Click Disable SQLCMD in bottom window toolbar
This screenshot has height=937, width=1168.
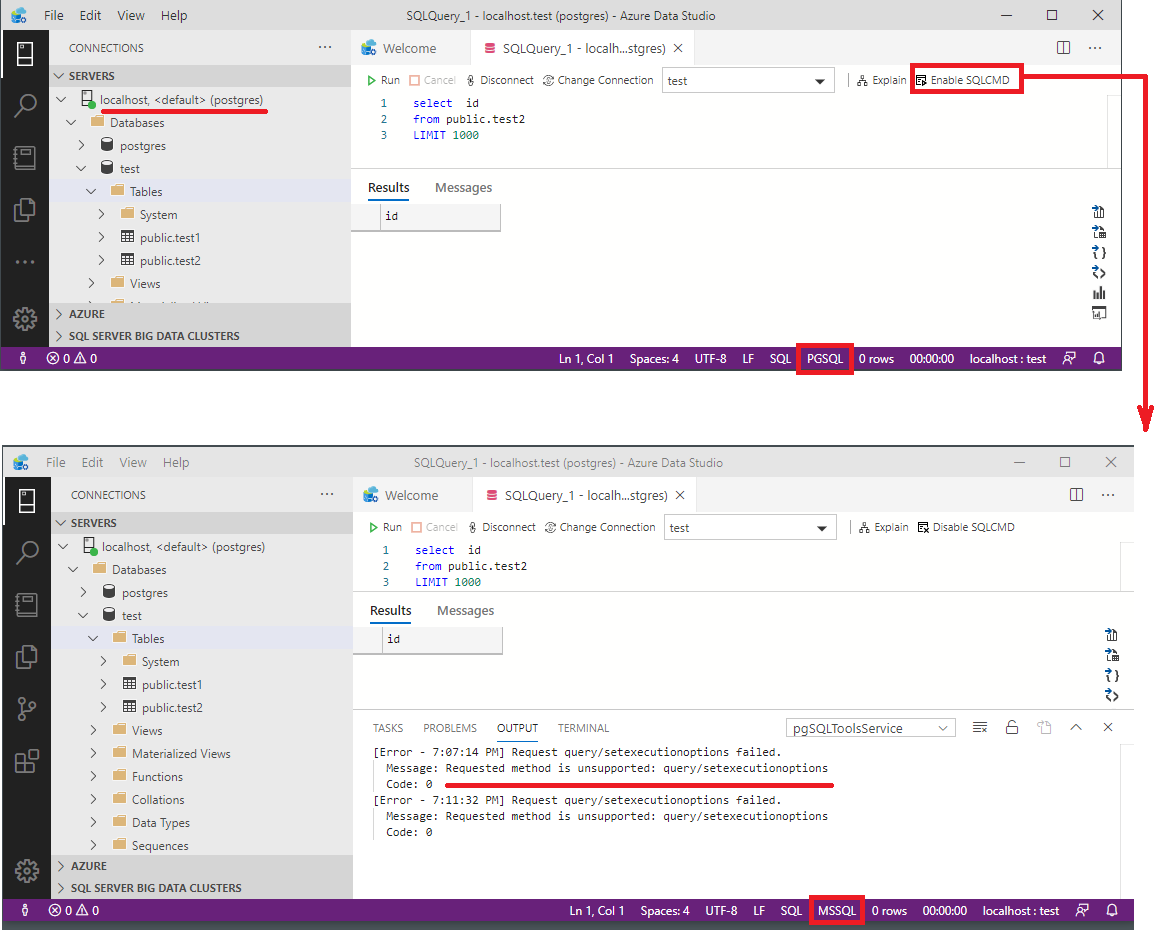(966, 527)
